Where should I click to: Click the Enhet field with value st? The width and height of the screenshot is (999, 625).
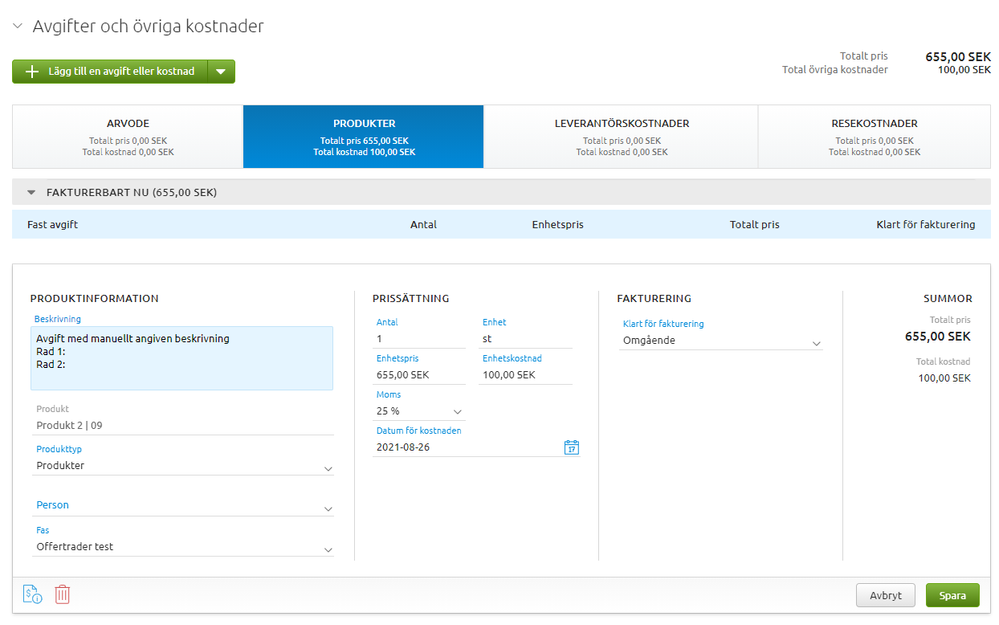click(525, 339)
